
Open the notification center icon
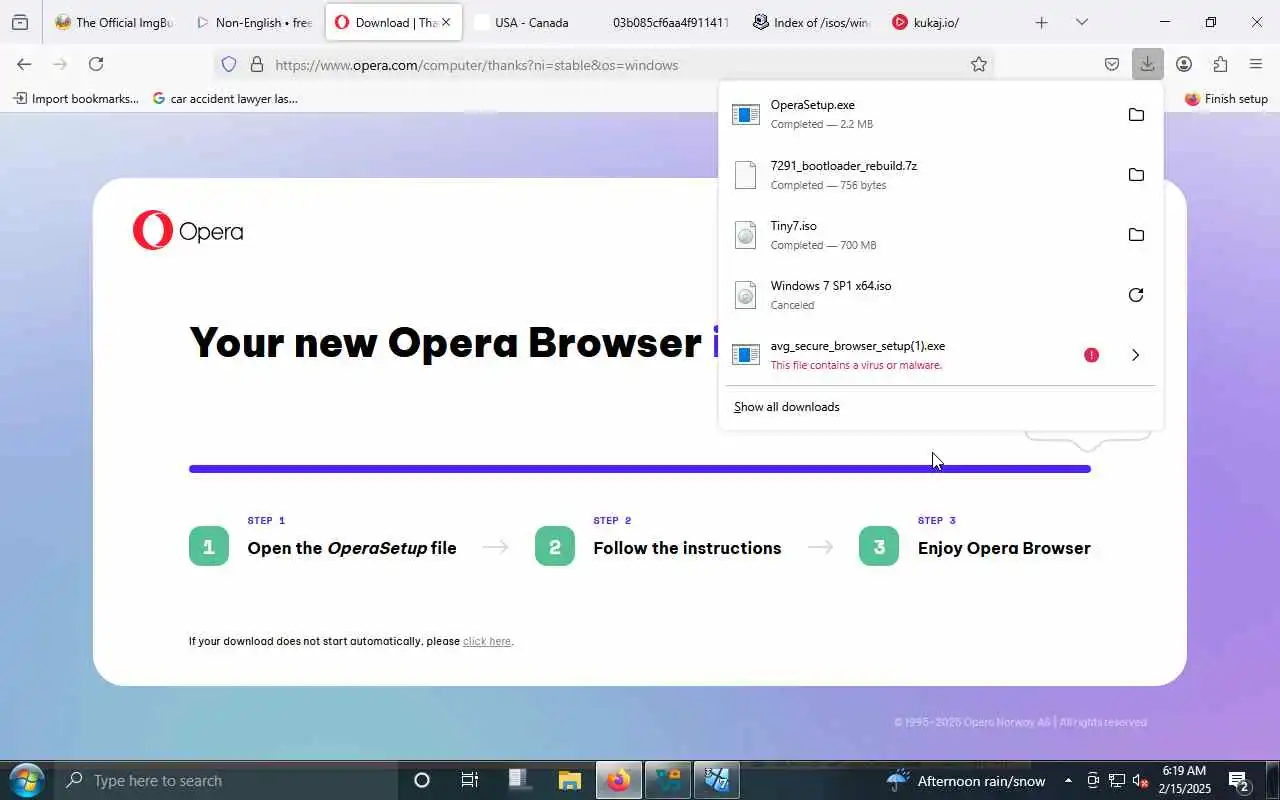pos(1240,781)
